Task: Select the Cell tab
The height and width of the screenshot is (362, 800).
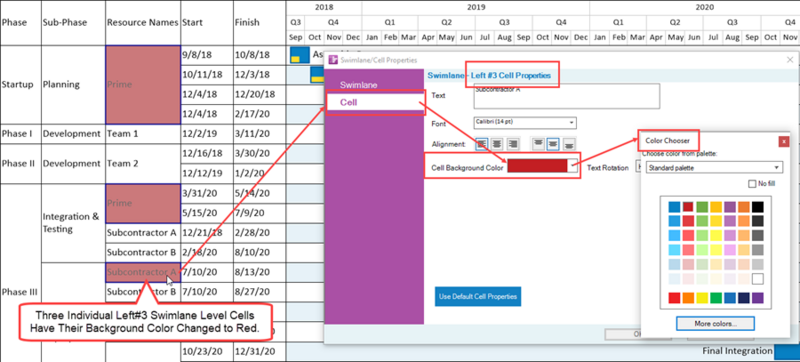Action: (375, 102)
